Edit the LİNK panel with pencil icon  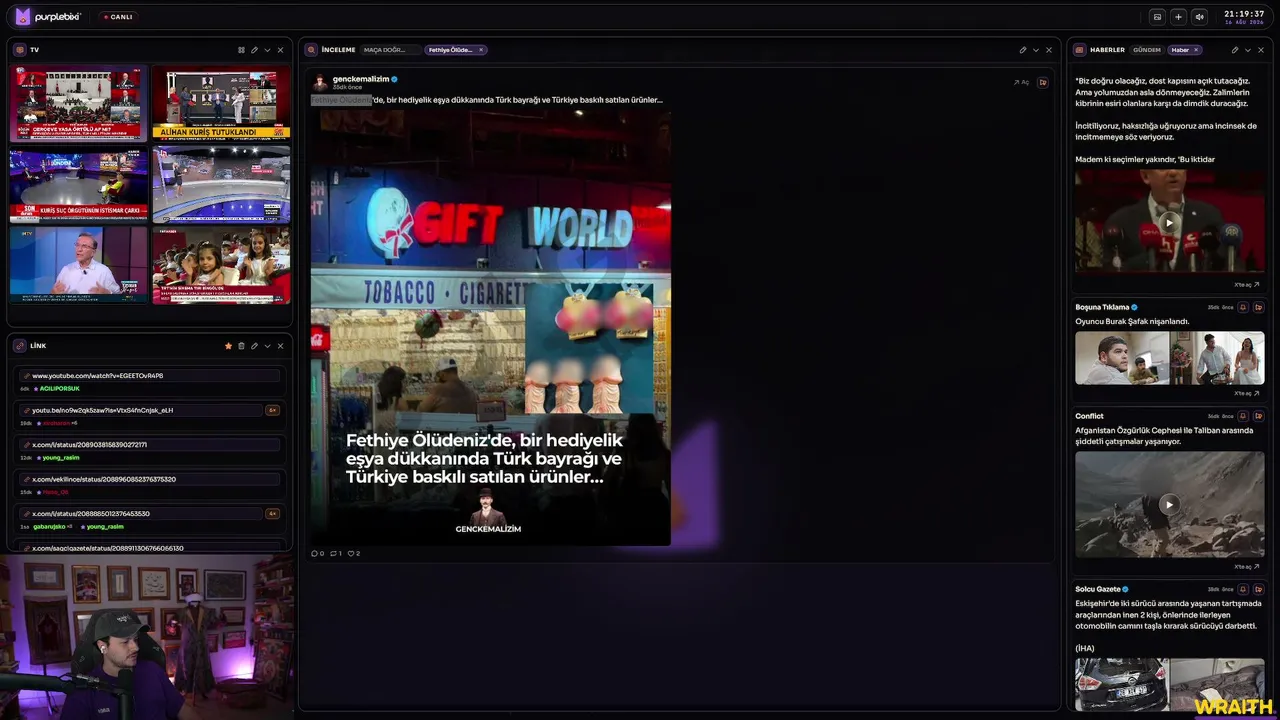[x=254, y=346]
